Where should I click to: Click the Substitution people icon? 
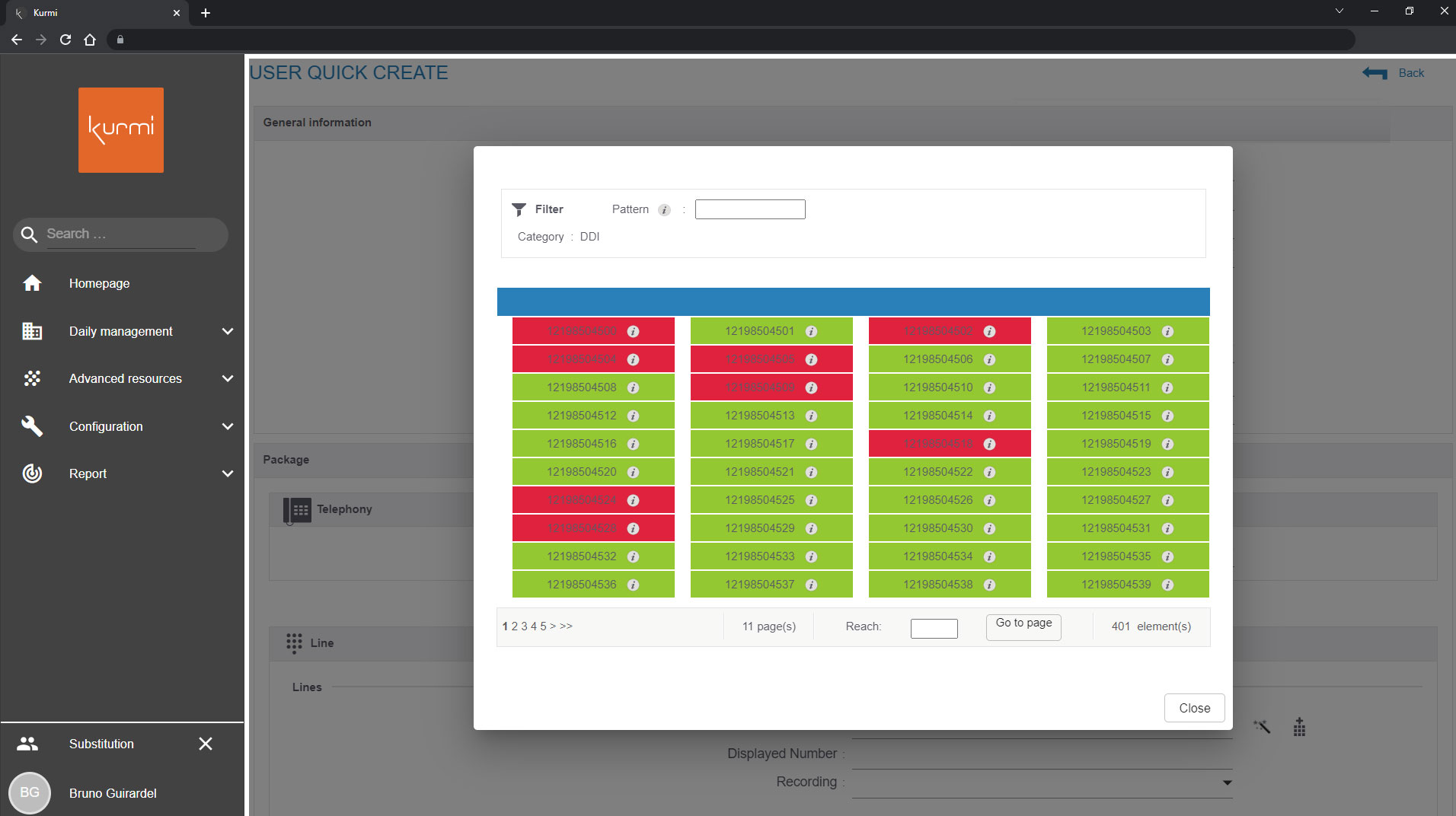point(27,744)
